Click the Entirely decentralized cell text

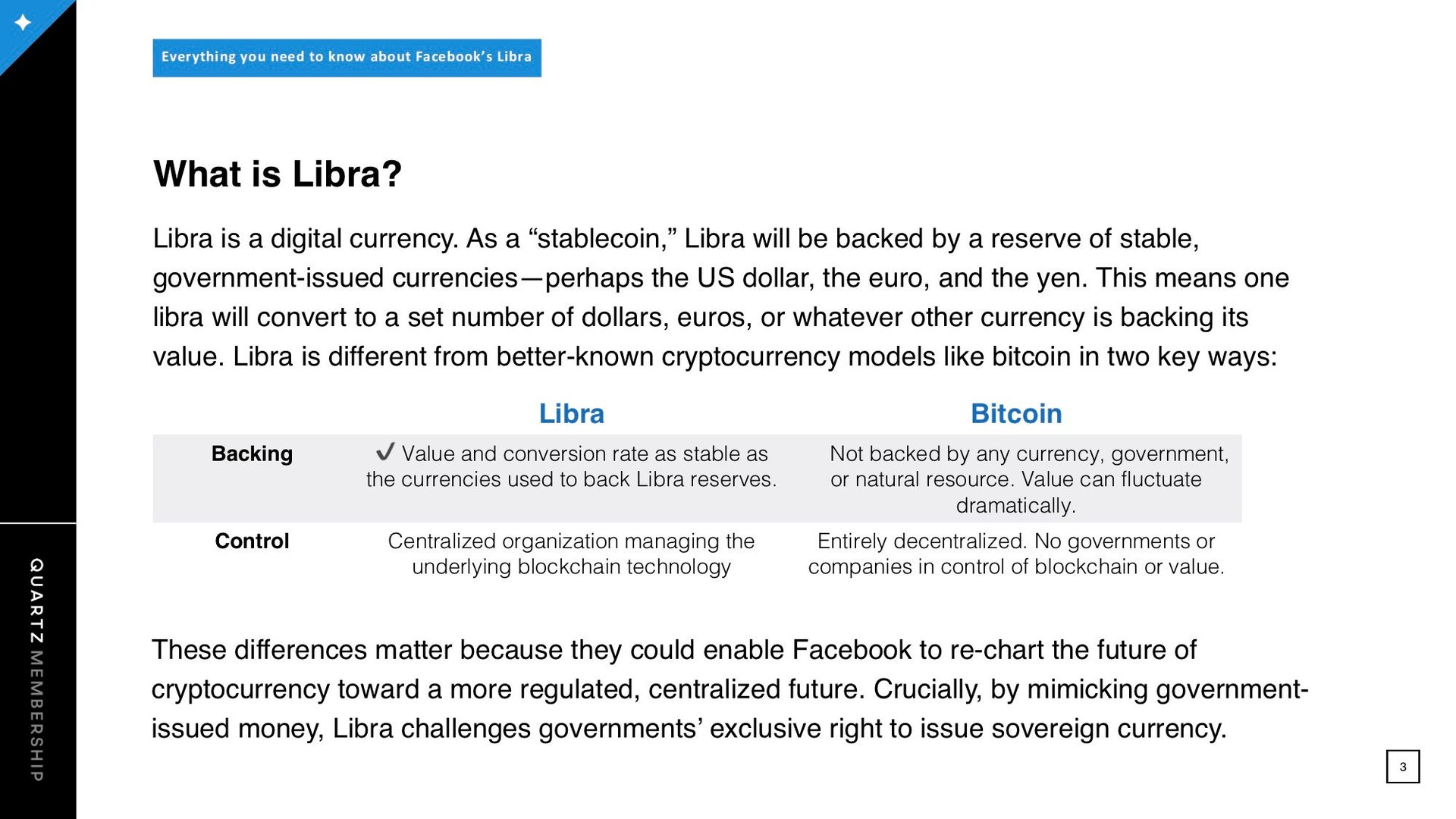point(1016,554)
